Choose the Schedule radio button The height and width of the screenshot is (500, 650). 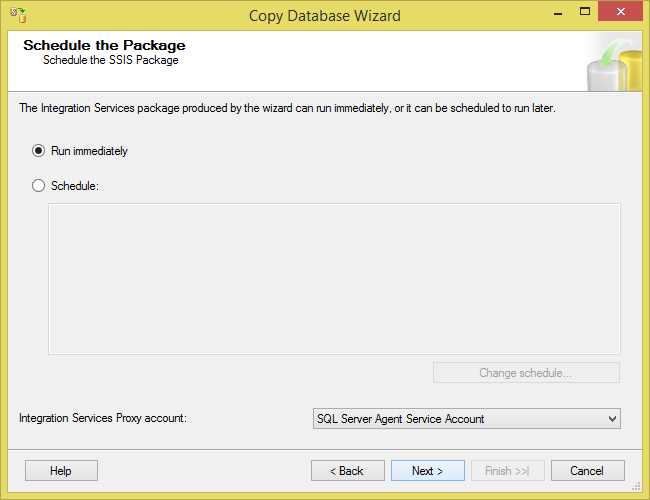pos(39,185)
